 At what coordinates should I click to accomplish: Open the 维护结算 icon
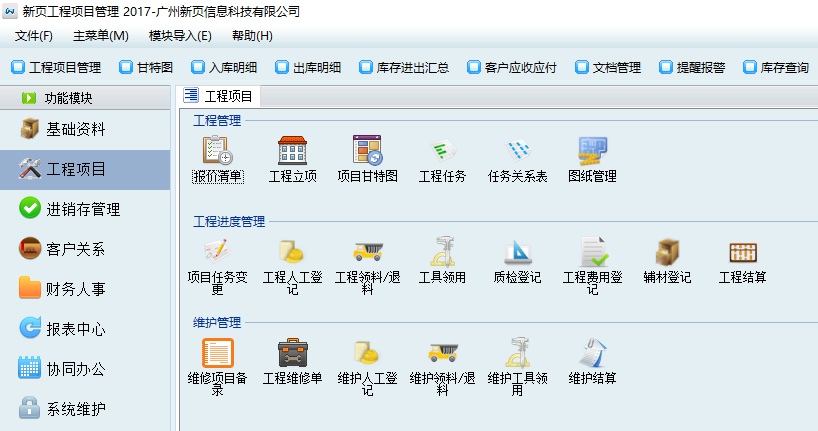[593, 353]
